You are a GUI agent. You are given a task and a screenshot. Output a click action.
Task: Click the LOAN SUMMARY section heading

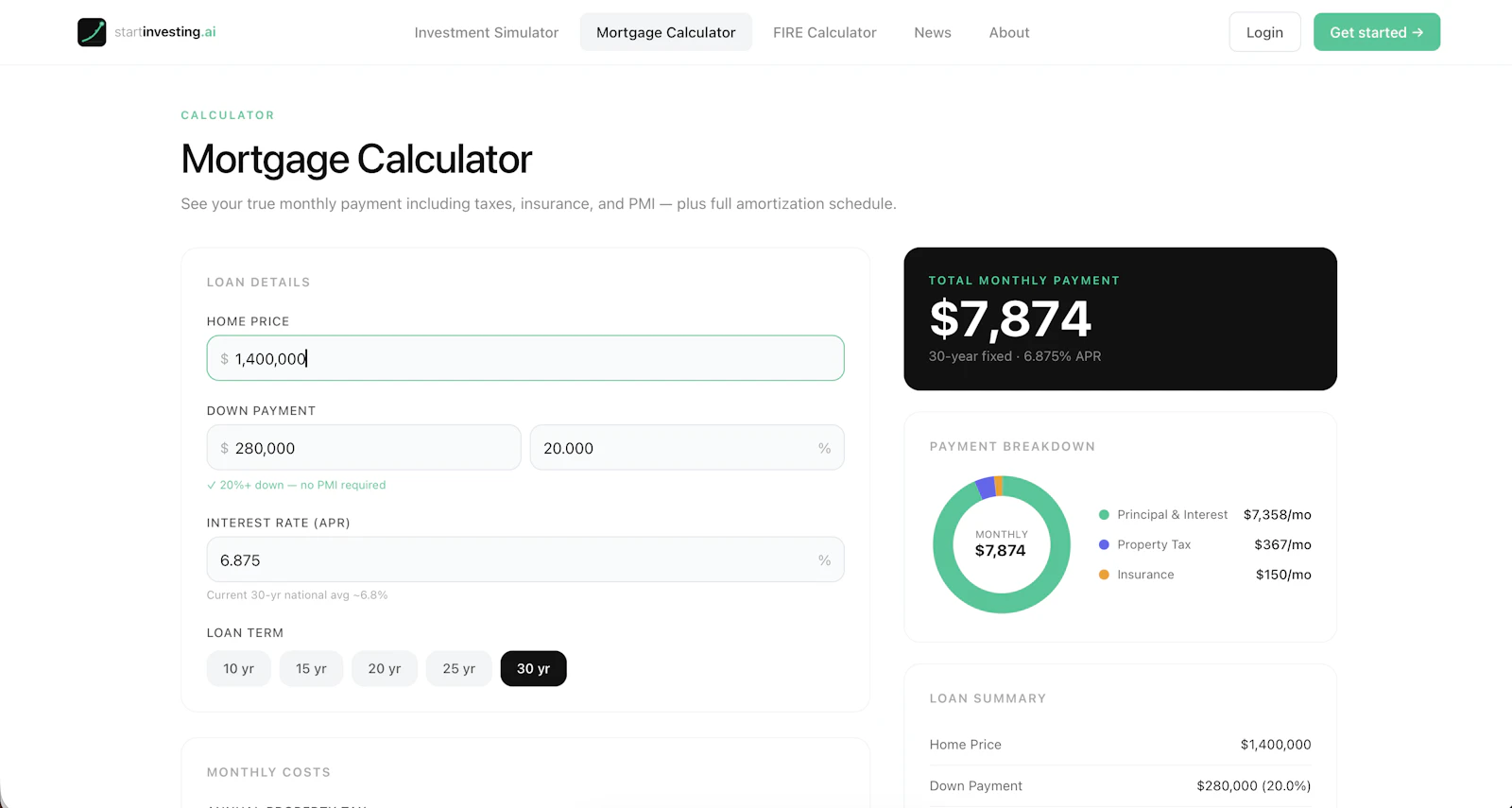point(988,698)
